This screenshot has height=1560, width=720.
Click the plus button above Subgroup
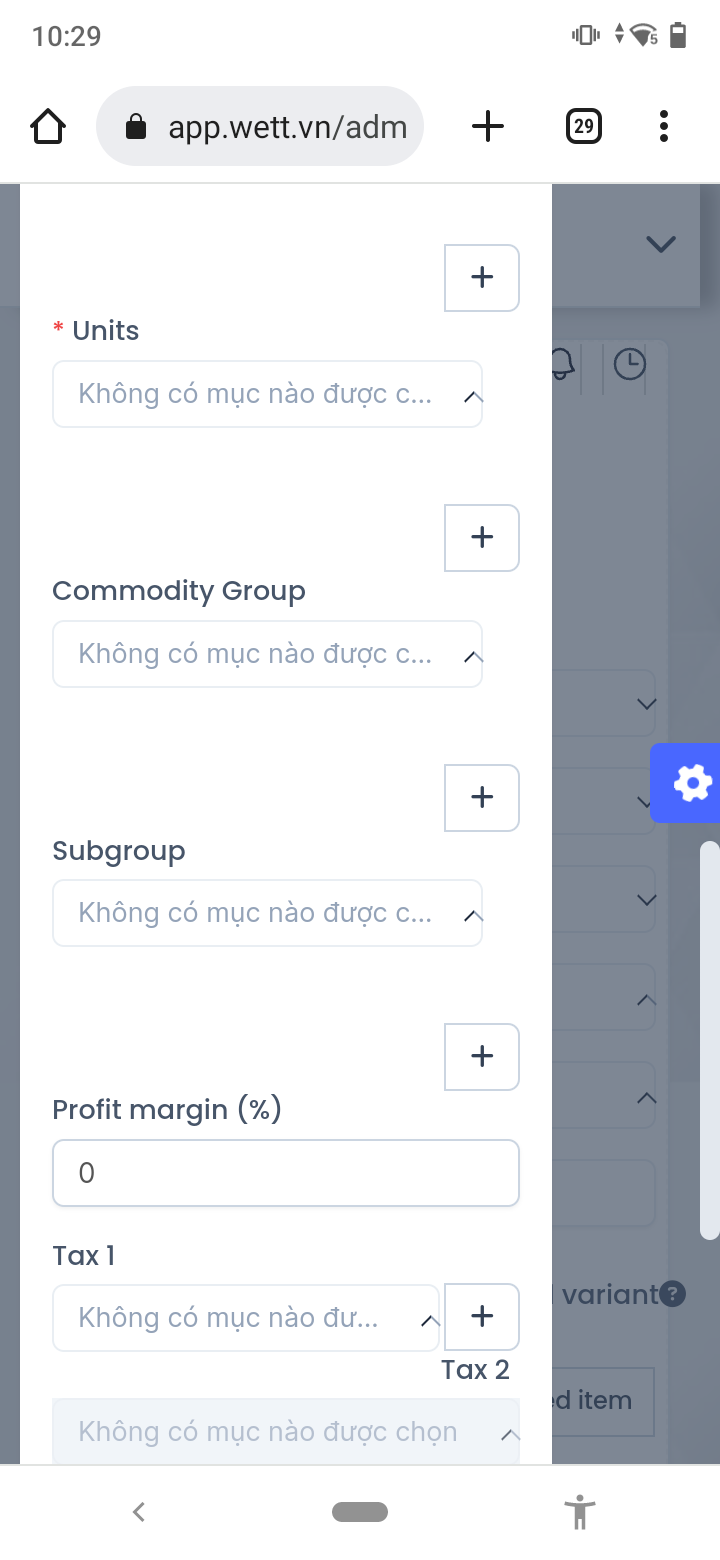[481, 797]
